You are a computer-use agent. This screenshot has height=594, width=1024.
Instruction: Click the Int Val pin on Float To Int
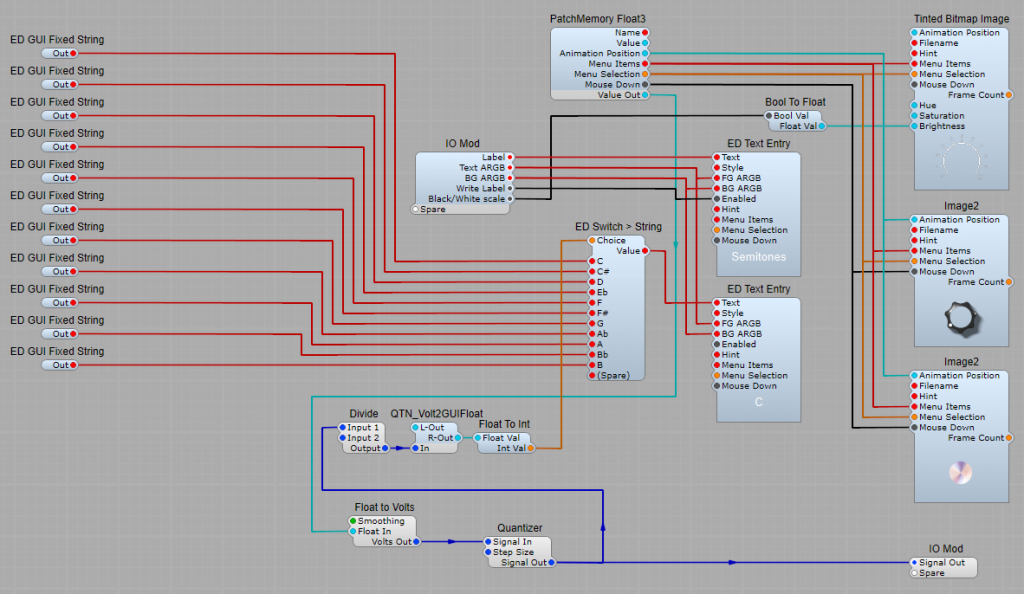530,448
